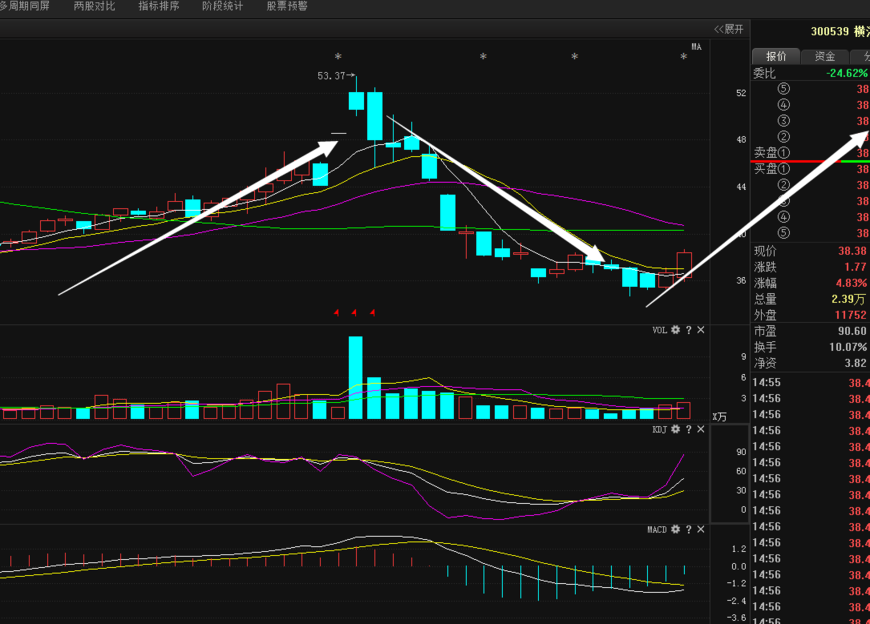The image size is (870, 624).
Task: Click the tallest cyan volume bar
Action: coord(356,377)
